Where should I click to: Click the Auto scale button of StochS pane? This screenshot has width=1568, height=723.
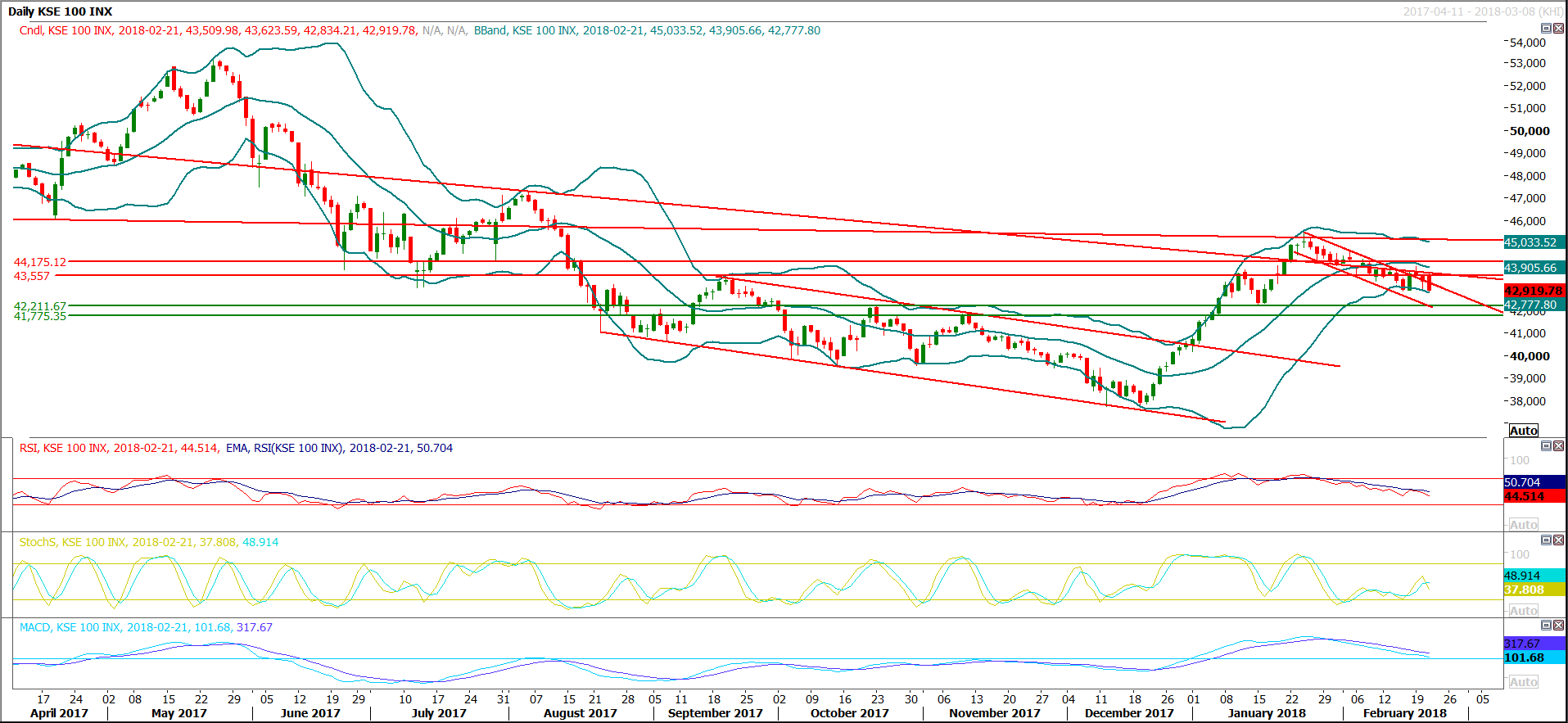(x=1523, y=610)
